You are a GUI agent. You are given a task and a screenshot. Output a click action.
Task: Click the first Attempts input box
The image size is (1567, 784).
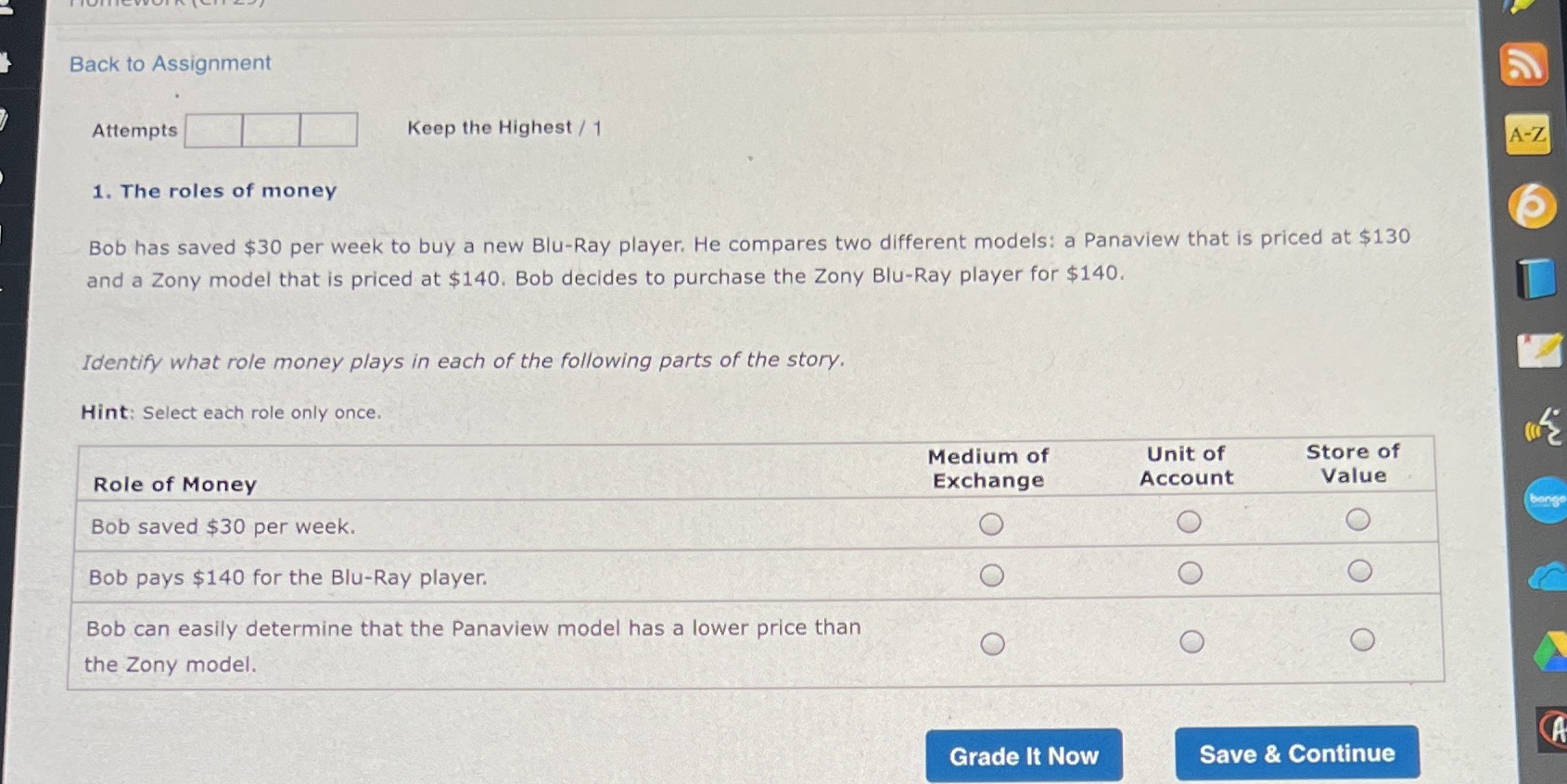pos(212,130)
